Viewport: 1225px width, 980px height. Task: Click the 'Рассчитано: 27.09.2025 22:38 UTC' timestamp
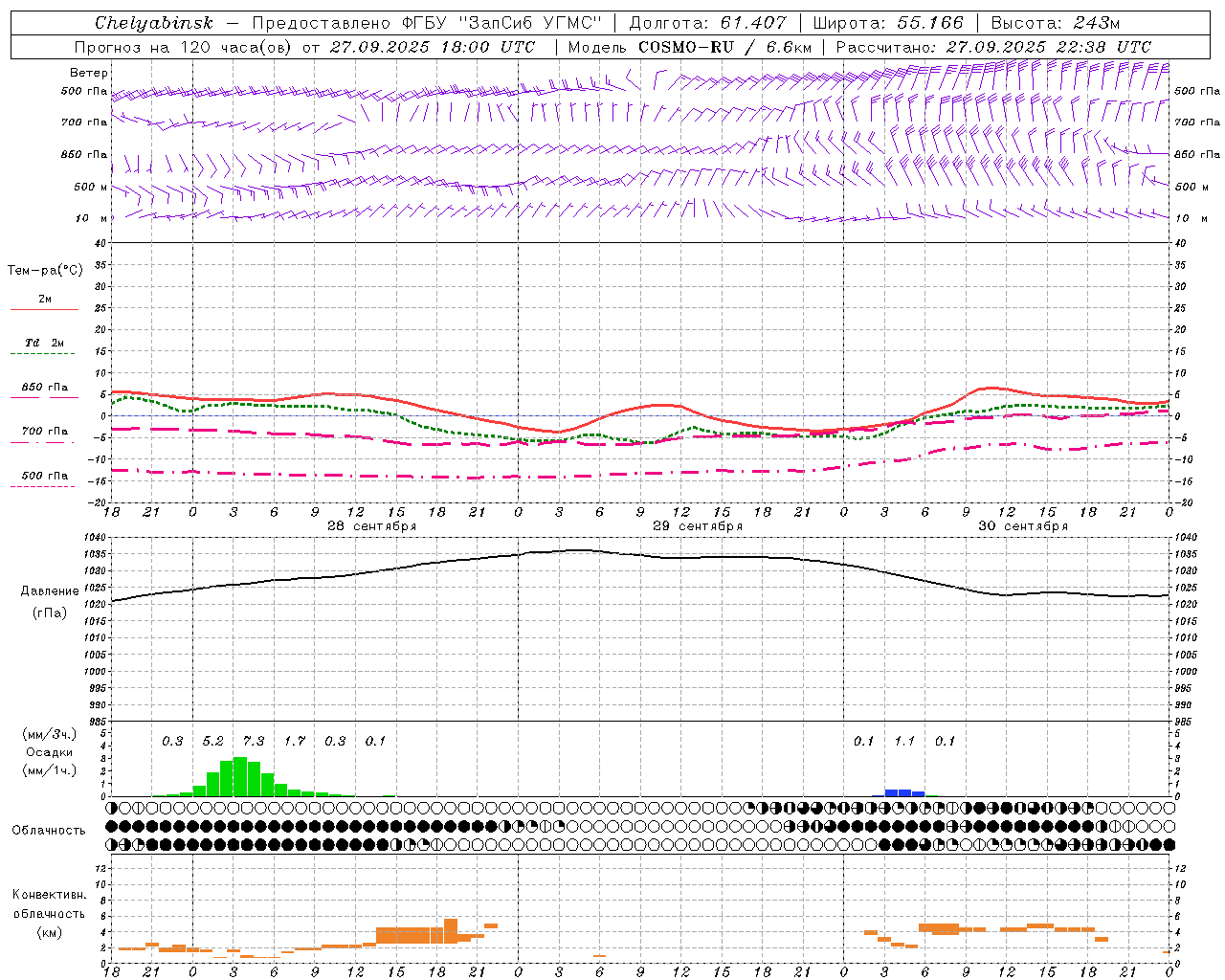pos(993,47)
